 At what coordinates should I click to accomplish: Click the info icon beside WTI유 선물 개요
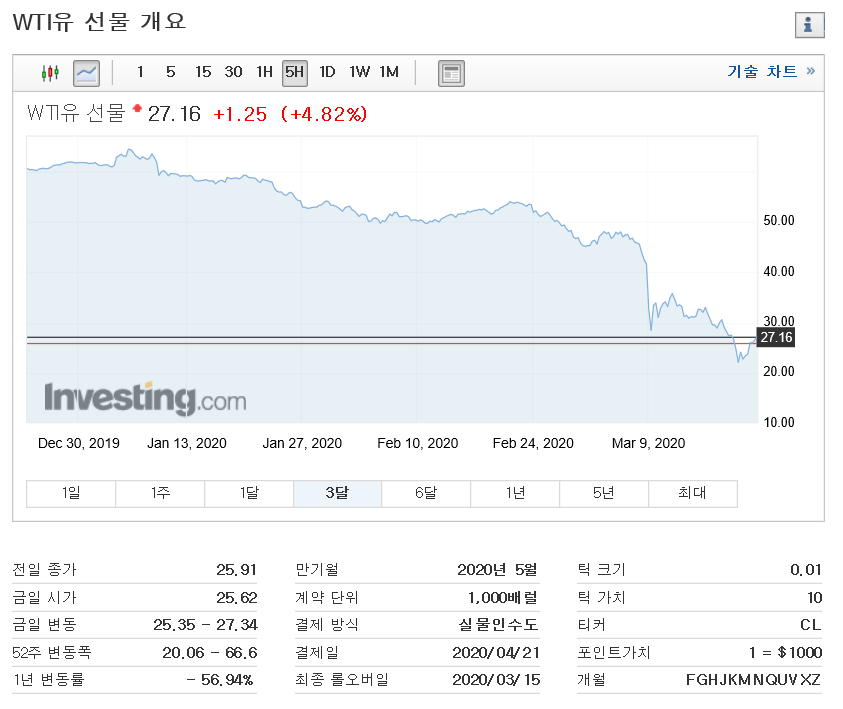coord(809,25)
